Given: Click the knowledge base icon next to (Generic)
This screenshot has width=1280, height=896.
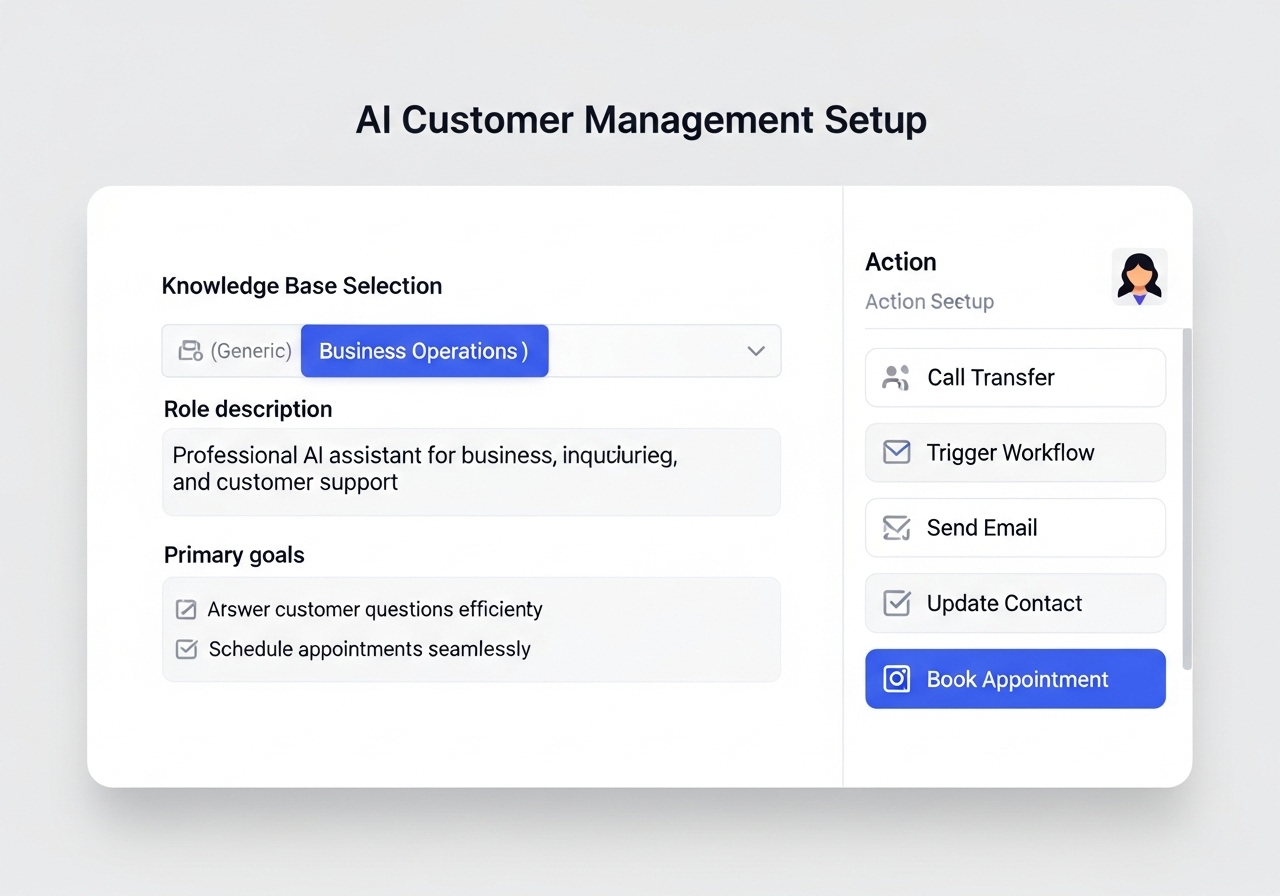Looking at the screenshot, I should 190,351.
